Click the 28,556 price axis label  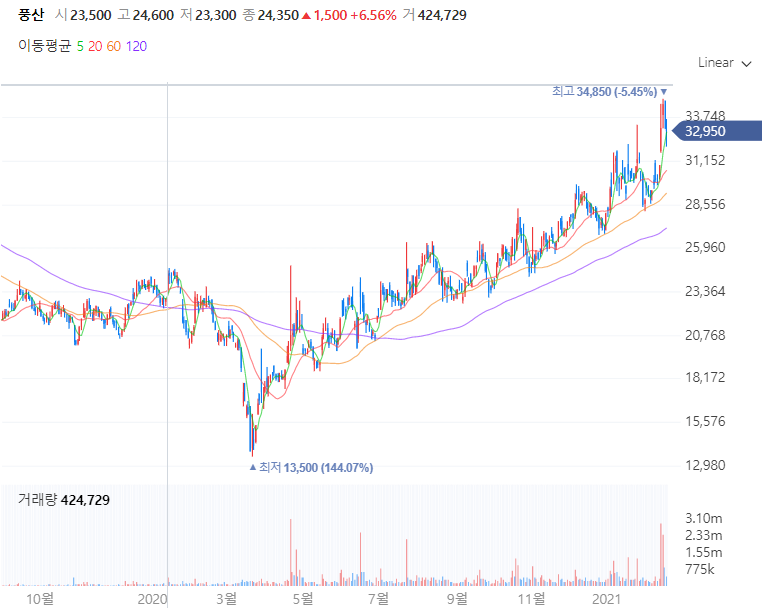point(705,204)
